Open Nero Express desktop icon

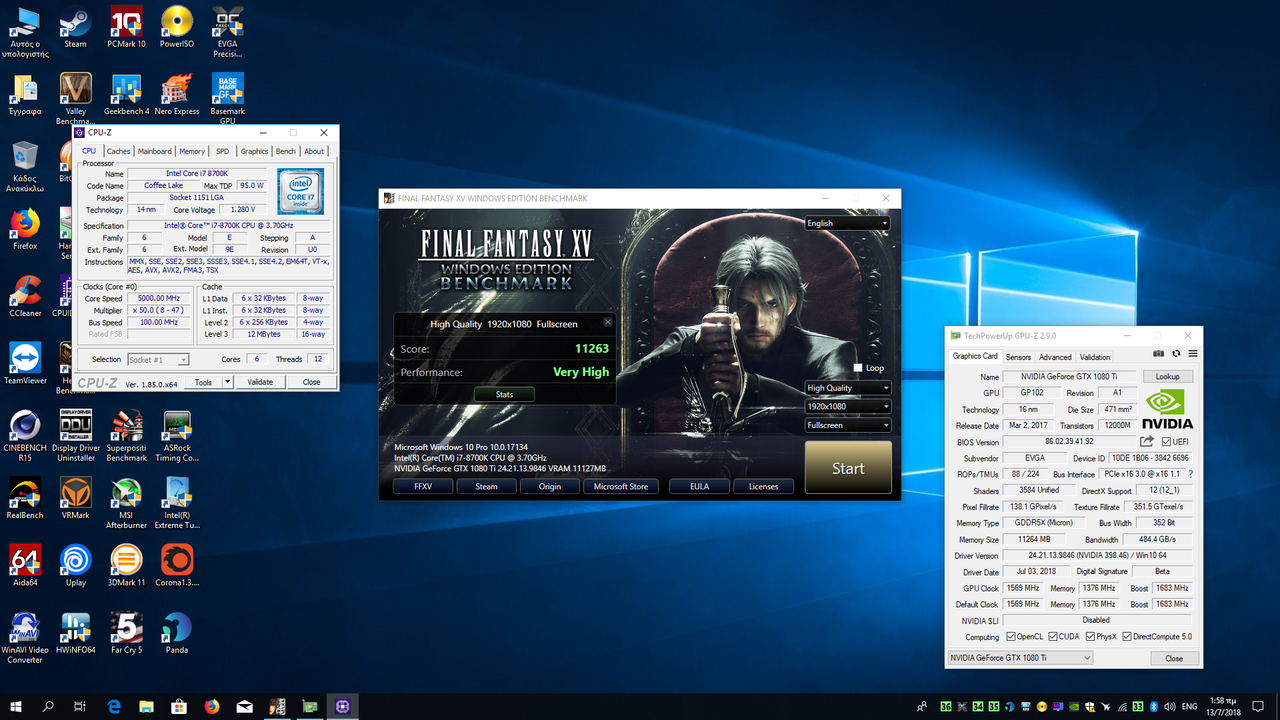coord(177,94)
